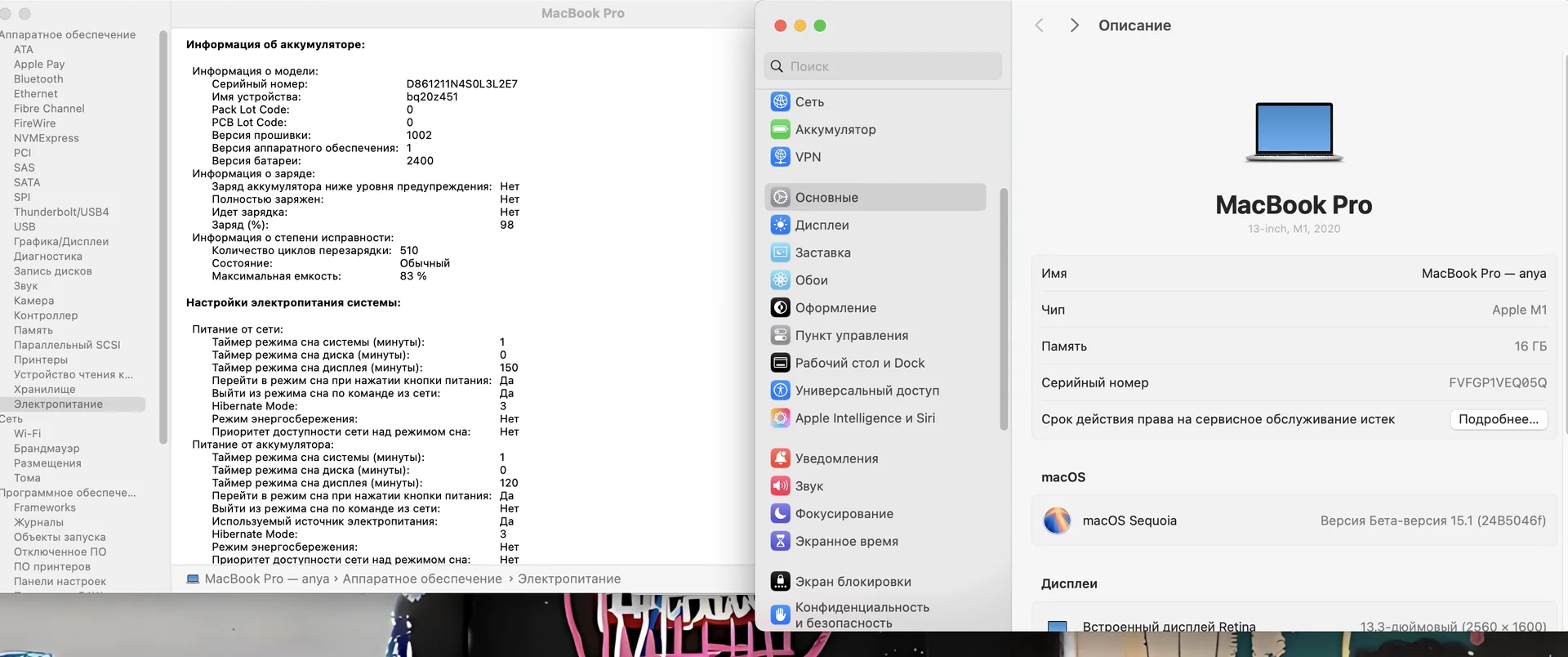Click the macOS Sequoia icon

(x=1058, y=521)
